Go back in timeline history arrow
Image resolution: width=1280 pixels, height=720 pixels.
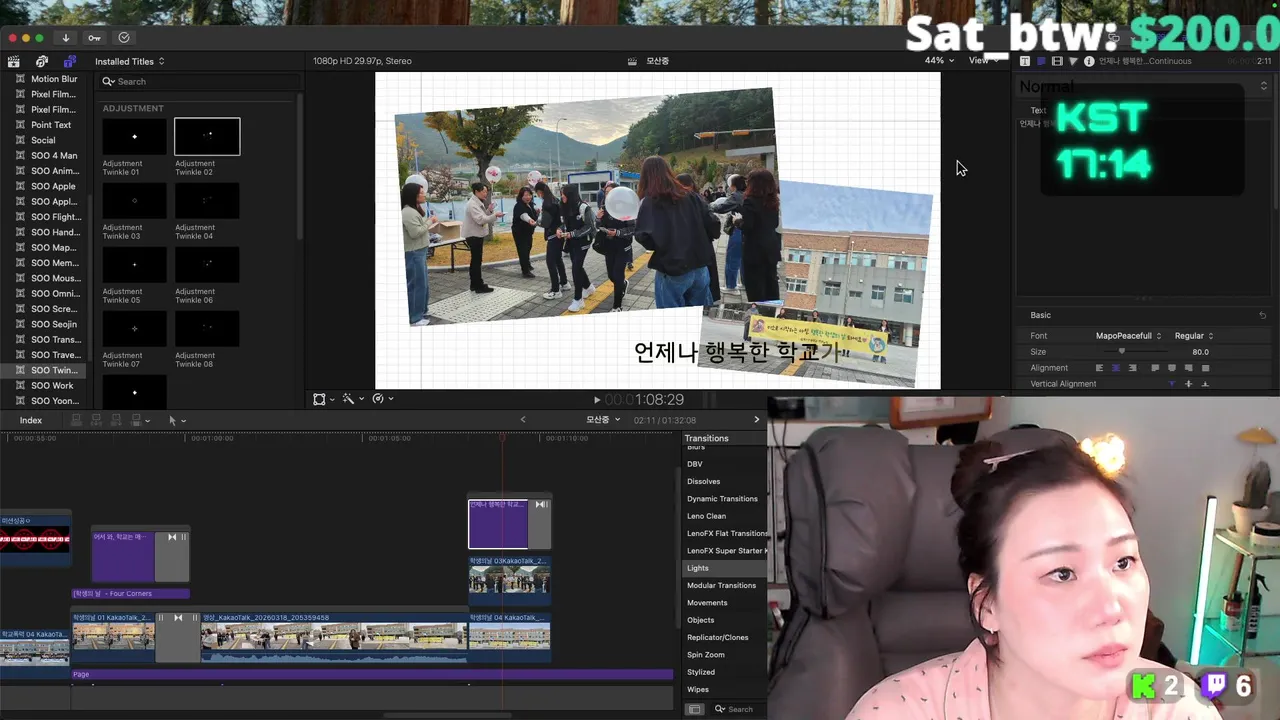[522, 420]
